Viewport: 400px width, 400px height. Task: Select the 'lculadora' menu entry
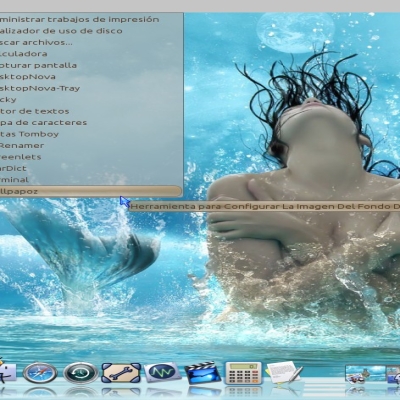(x=91, y=54)
